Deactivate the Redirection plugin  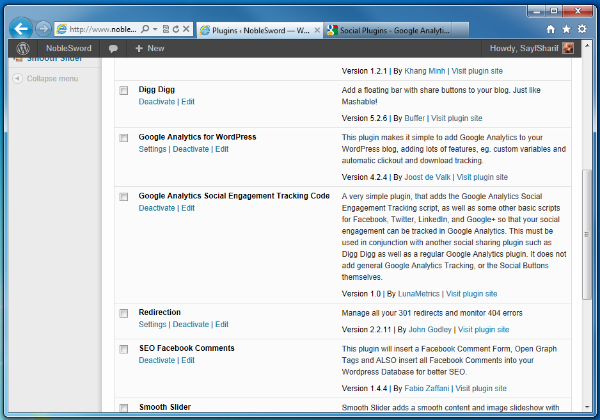pos(191,324)
